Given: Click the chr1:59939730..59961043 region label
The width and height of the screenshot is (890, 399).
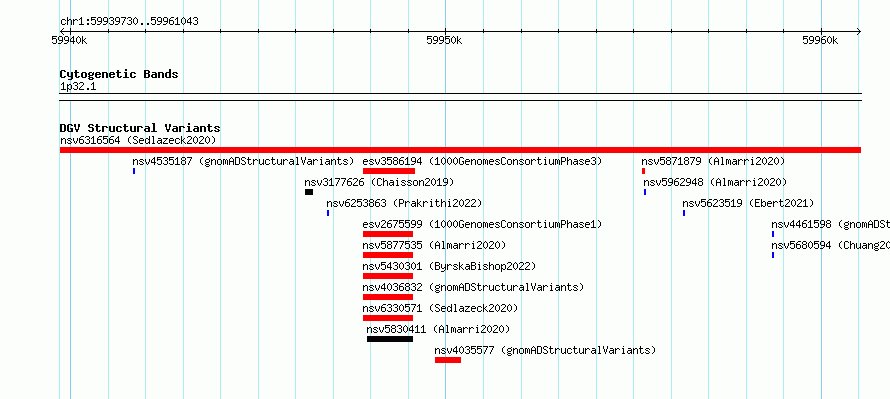Looking at the screenshot, I should coord(129,22).
